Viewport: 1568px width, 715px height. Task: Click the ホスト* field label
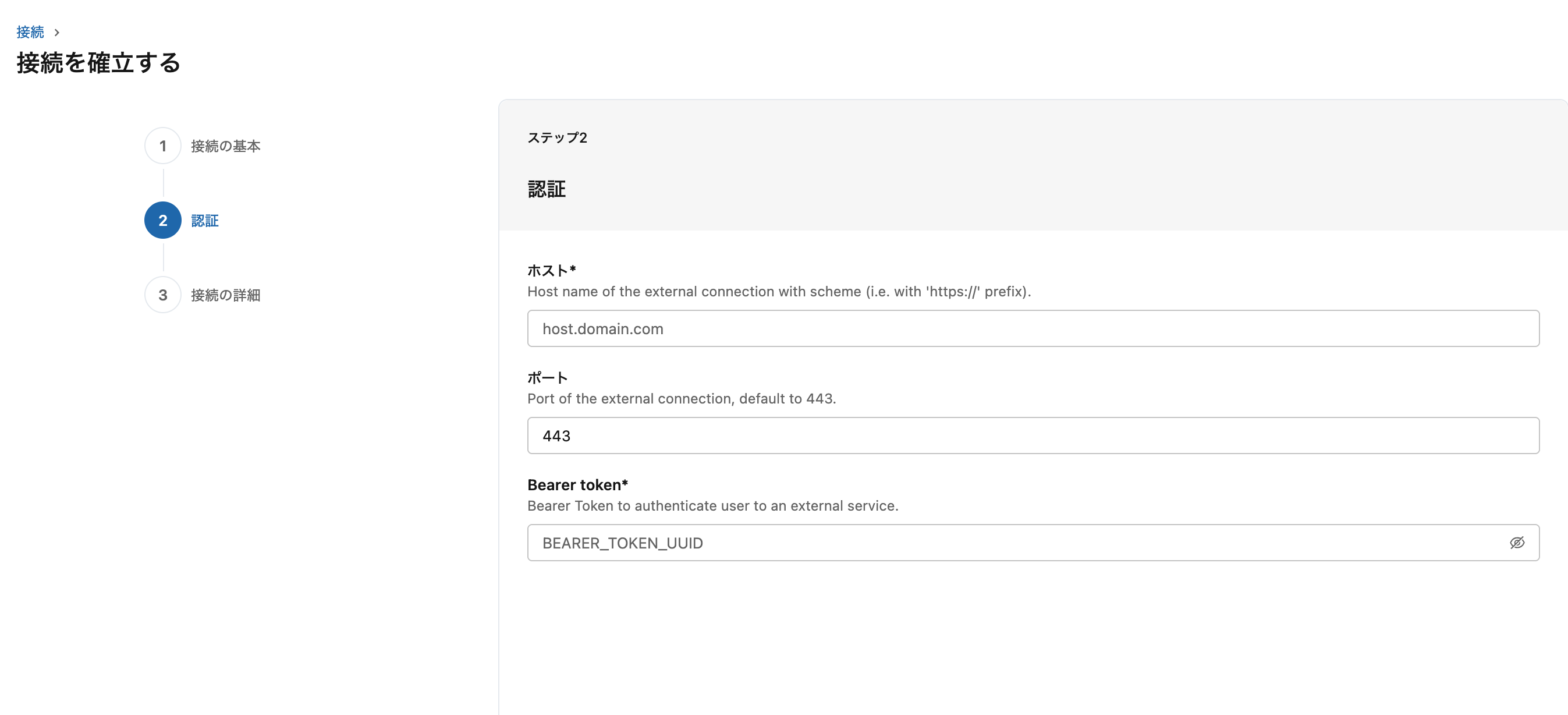click(x=551, y=270)
